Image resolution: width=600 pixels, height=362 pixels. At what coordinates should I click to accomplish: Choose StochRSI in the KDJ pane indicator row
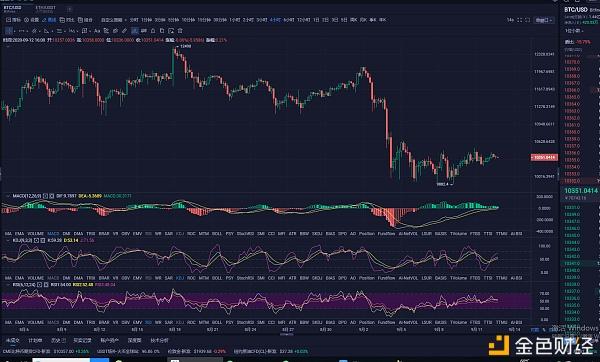pos(245,278)
